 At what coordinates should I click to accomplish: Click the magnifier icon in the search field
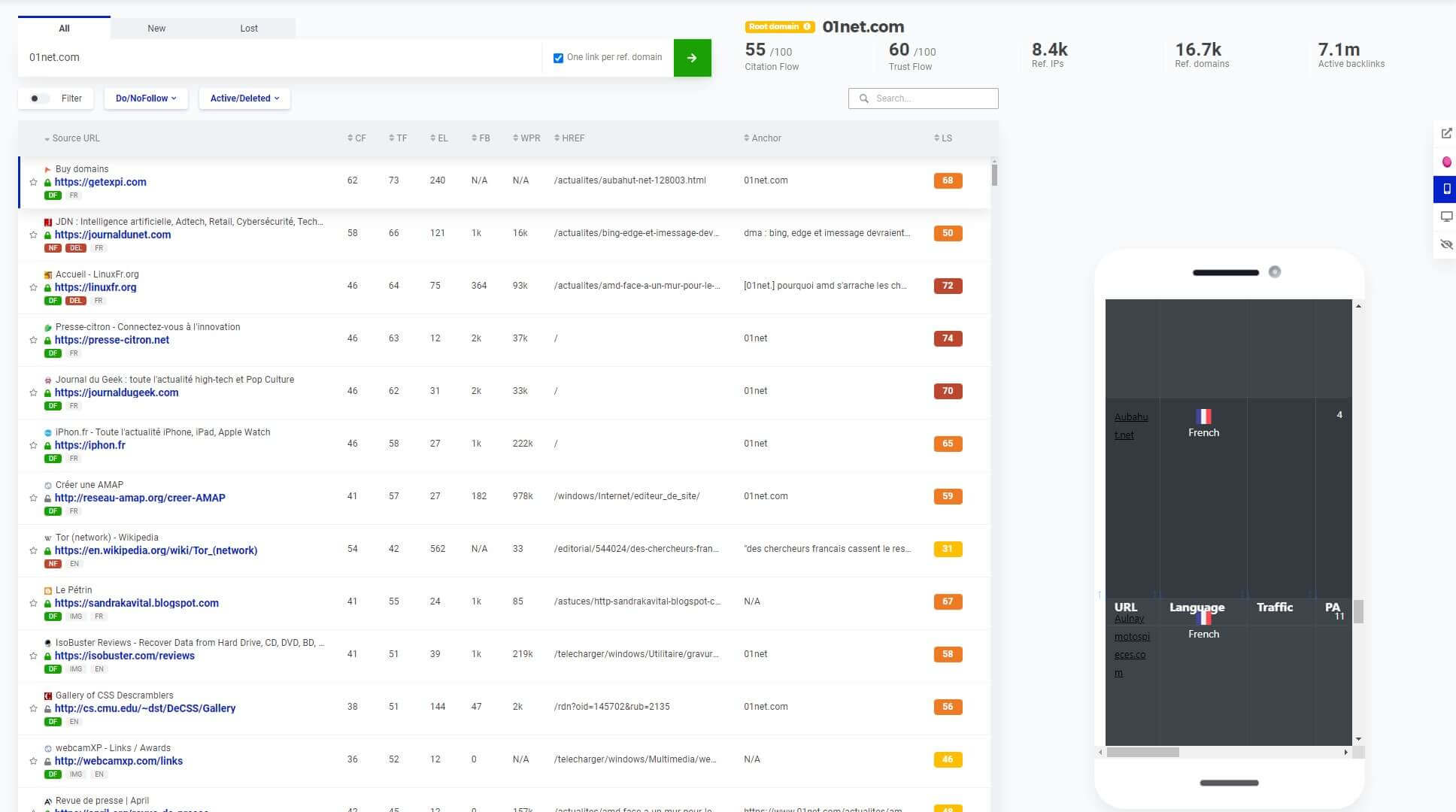[863, 98]
